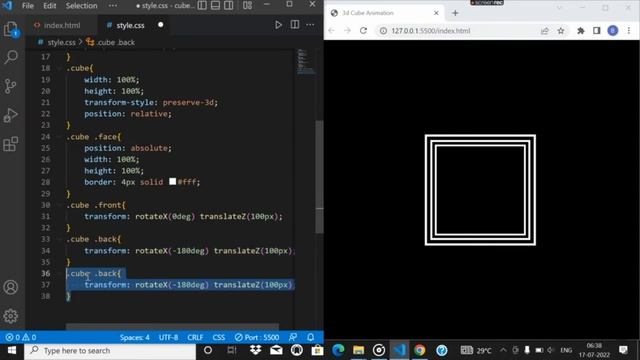Image resolution: width=640 pixels, height=360 pixels.
Task: Toggle the secondary side bar layout
Action: point(229,5)
